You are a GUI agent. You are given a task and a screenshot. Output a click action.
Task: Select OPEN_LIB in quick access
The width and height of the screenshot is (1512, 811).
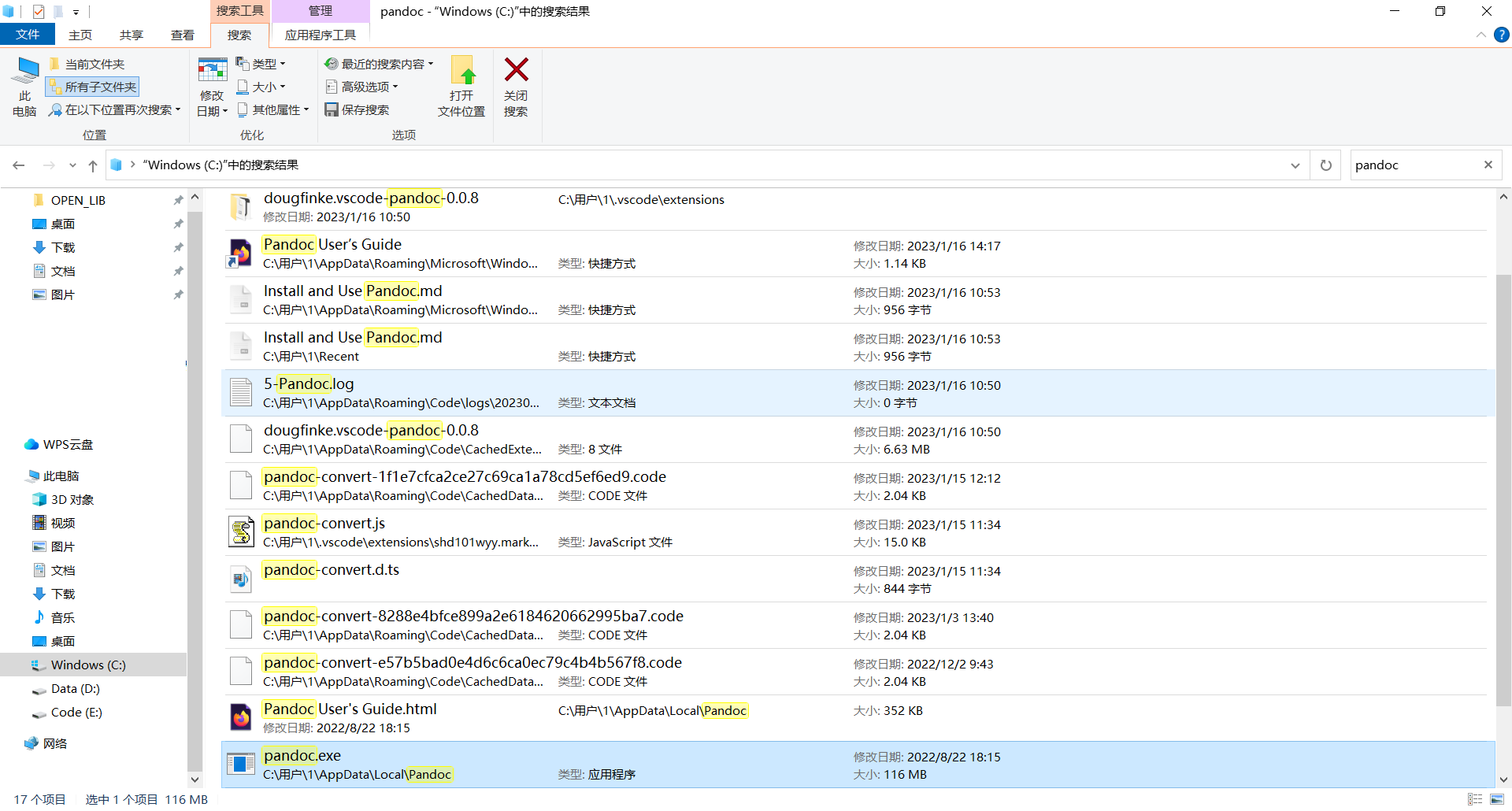78,200
